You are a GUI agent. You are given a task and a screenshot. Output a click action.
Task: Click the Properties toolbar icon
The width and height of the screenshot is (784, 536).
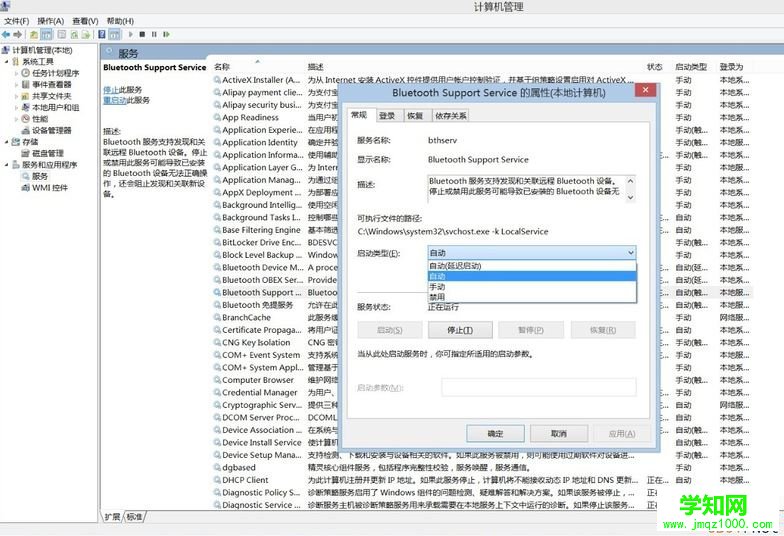tap(62, 34)
